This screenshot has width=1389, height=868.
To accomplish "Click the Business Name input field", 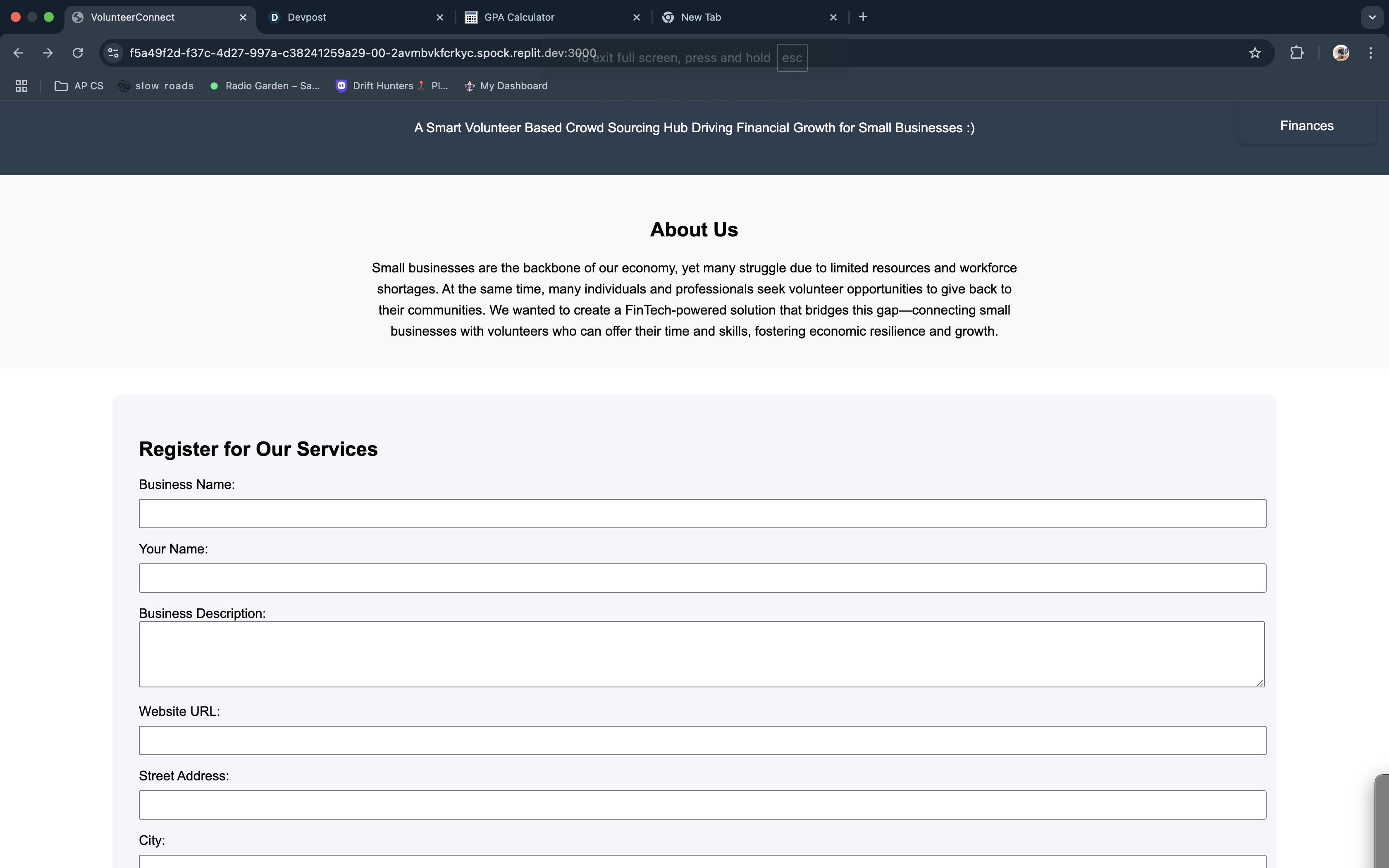I will (702, 513).
